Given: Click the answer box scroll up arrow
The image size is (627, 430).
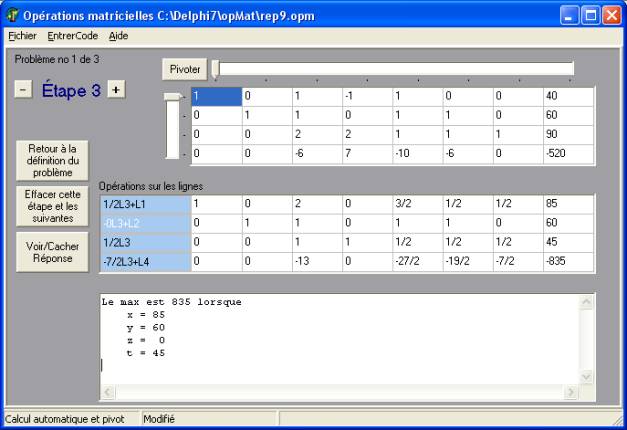Looking at the screenshot, I should (586, 302).
